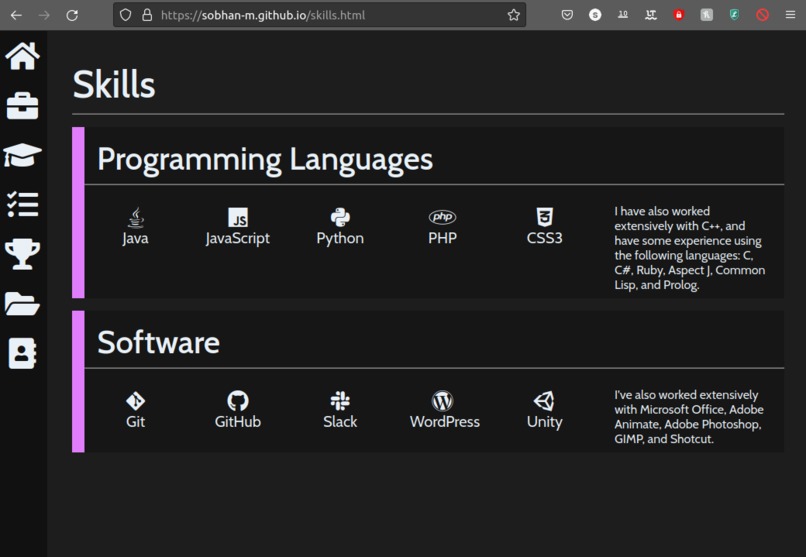Viewport: 806px width, 557px height.
Task: Click paragraph mentioning C++ and Prolog
Action: [x=690, y=248]
